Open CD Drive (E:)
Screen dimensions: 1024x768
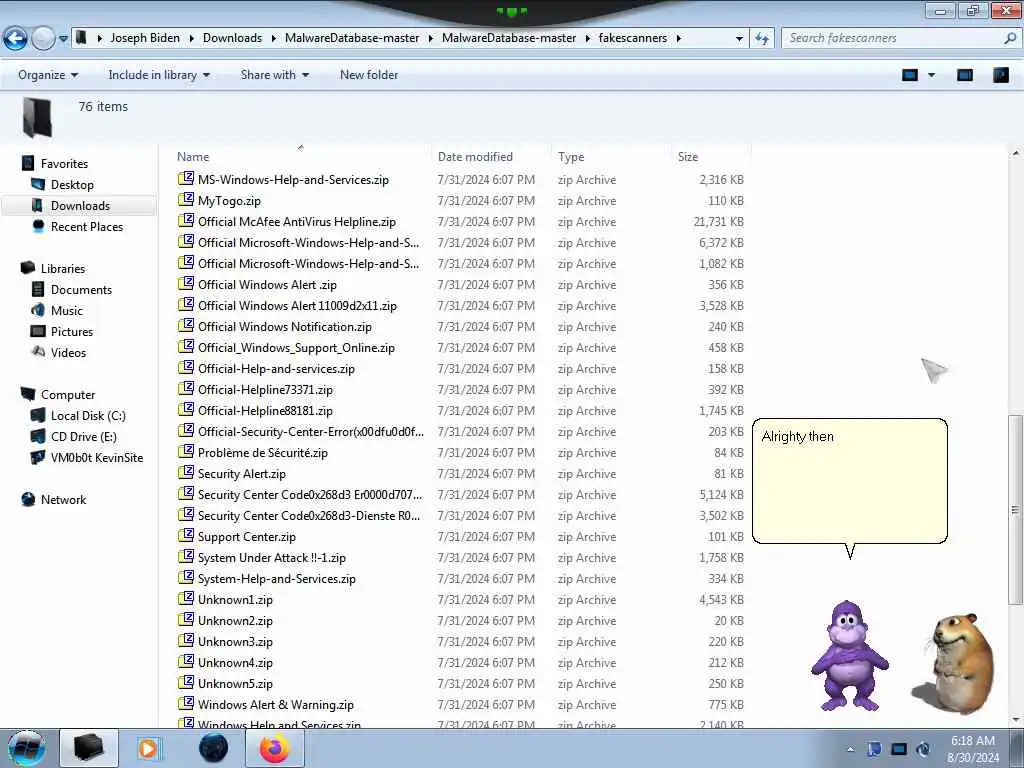pyautogui.click(x=84, y=436)
